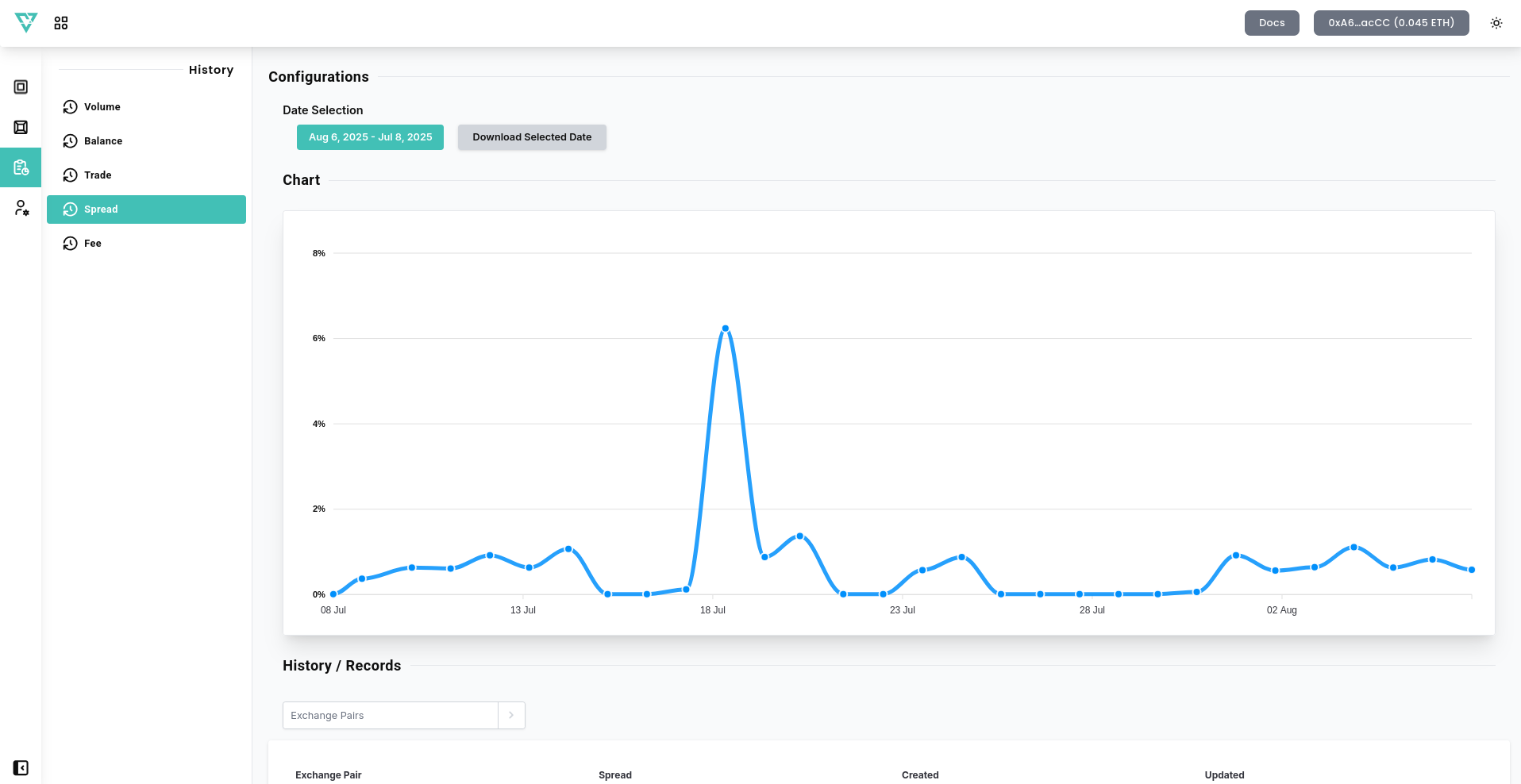
Task: Open the four-squares grid apps icon
Action: click(x=61, y=23)
